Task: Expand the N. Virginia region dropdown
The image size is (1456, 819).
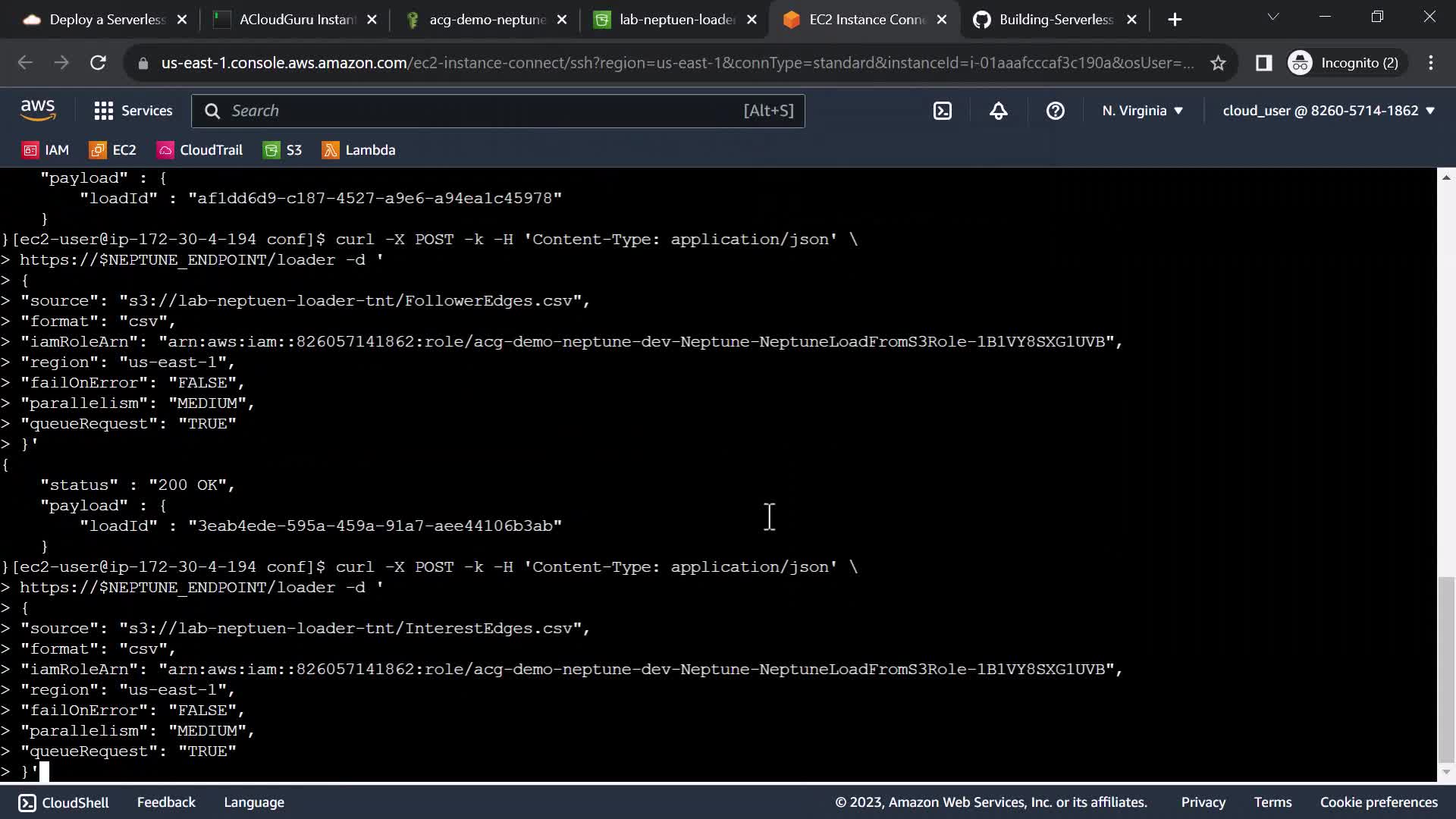Action: pos(1142,111)
